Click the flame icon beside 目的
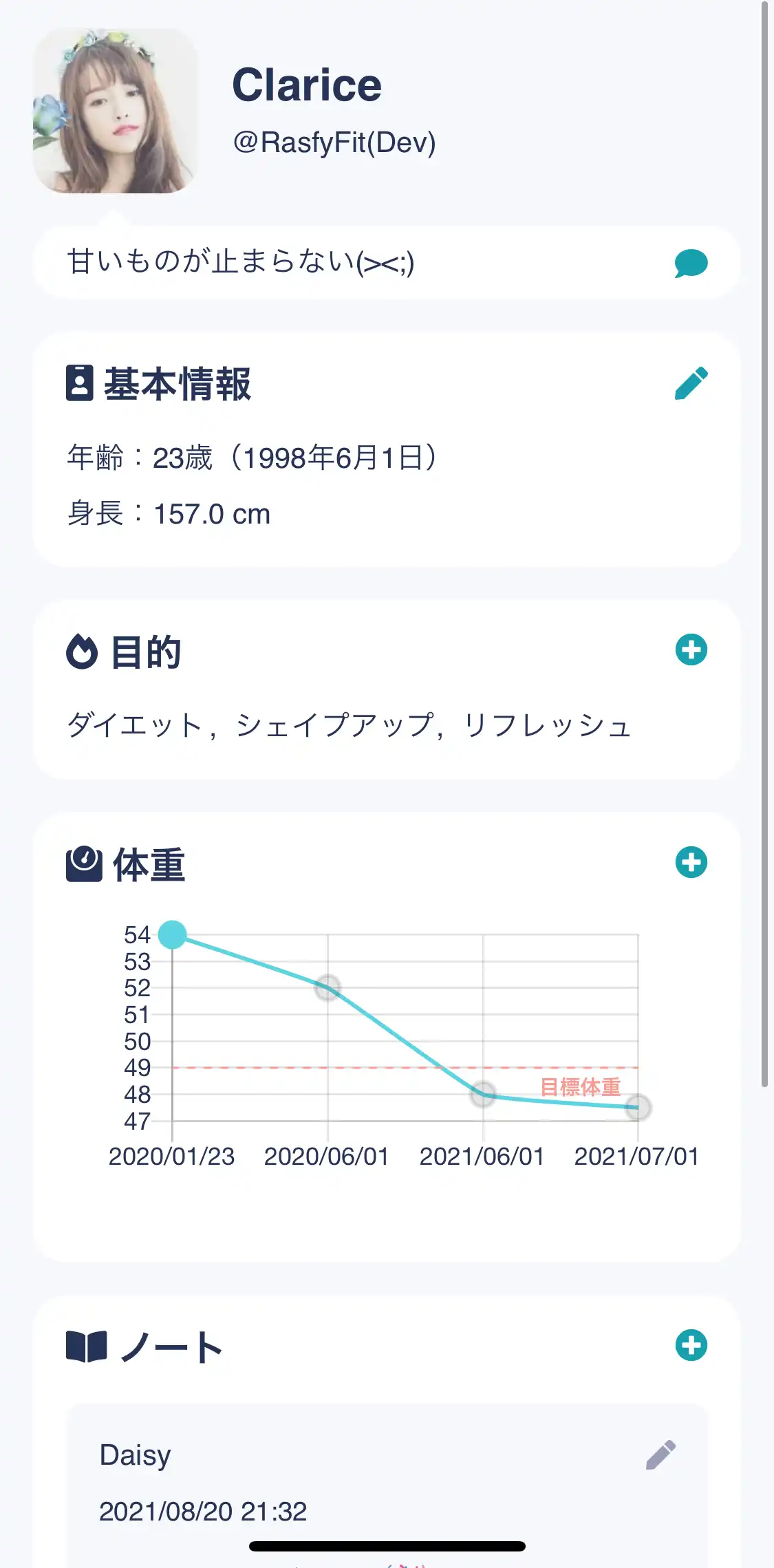The height and width of the screenshot is (1568, 774). 82,651
